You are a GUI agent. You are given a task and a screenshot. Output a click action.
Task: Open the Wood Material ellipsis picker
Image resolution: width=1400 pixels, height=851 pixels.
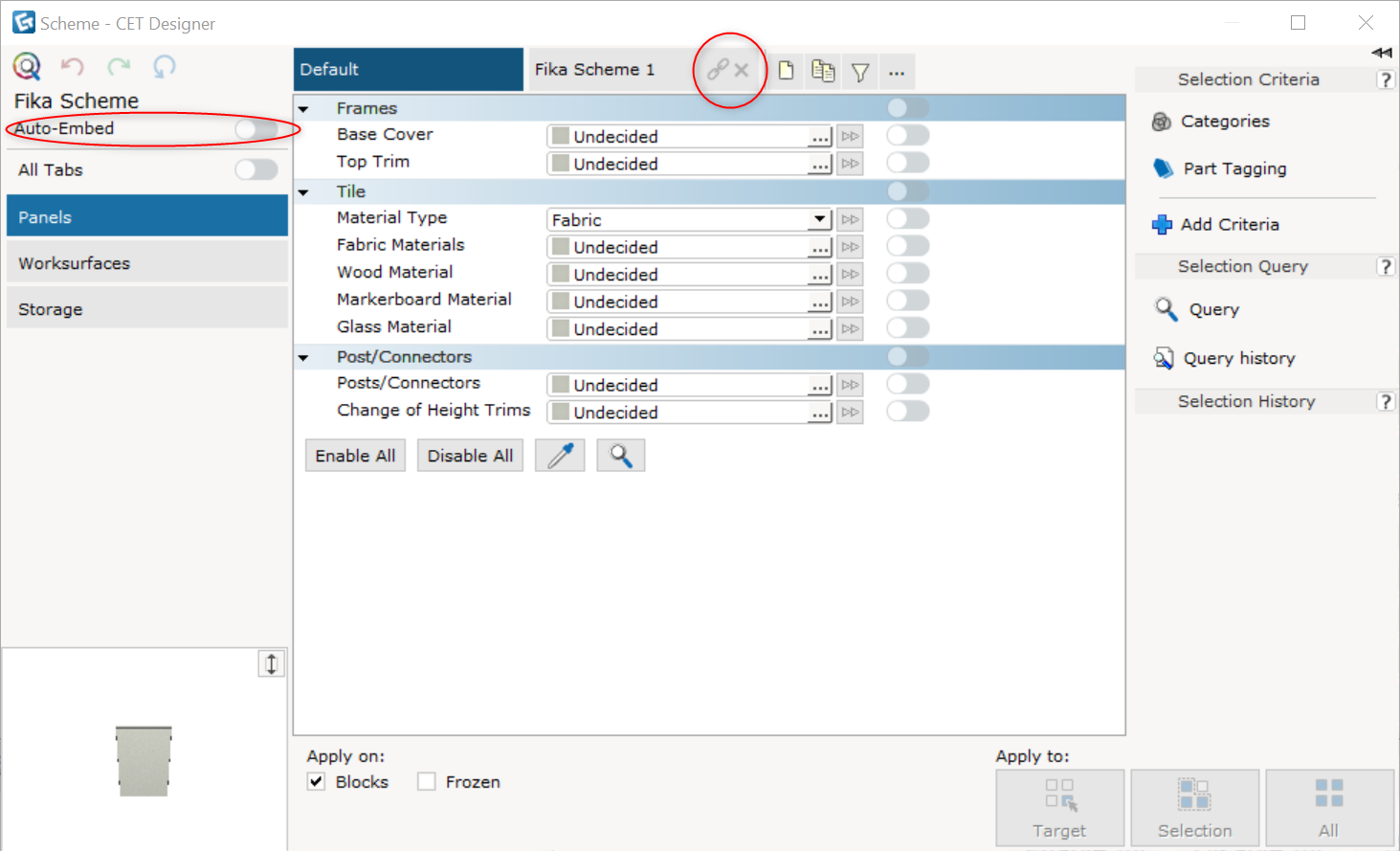tap(820, 275)
